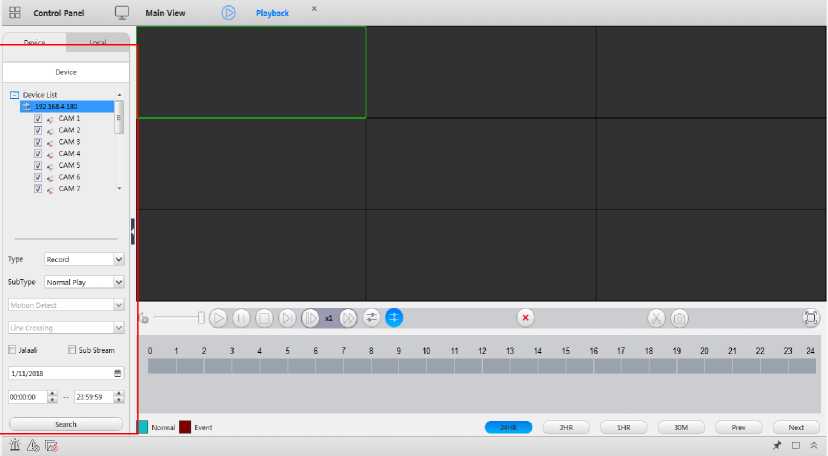This screenshot has width=828, height=456.
Task: Open the Type dropdown showing Record
Action: tap(119, 259)
